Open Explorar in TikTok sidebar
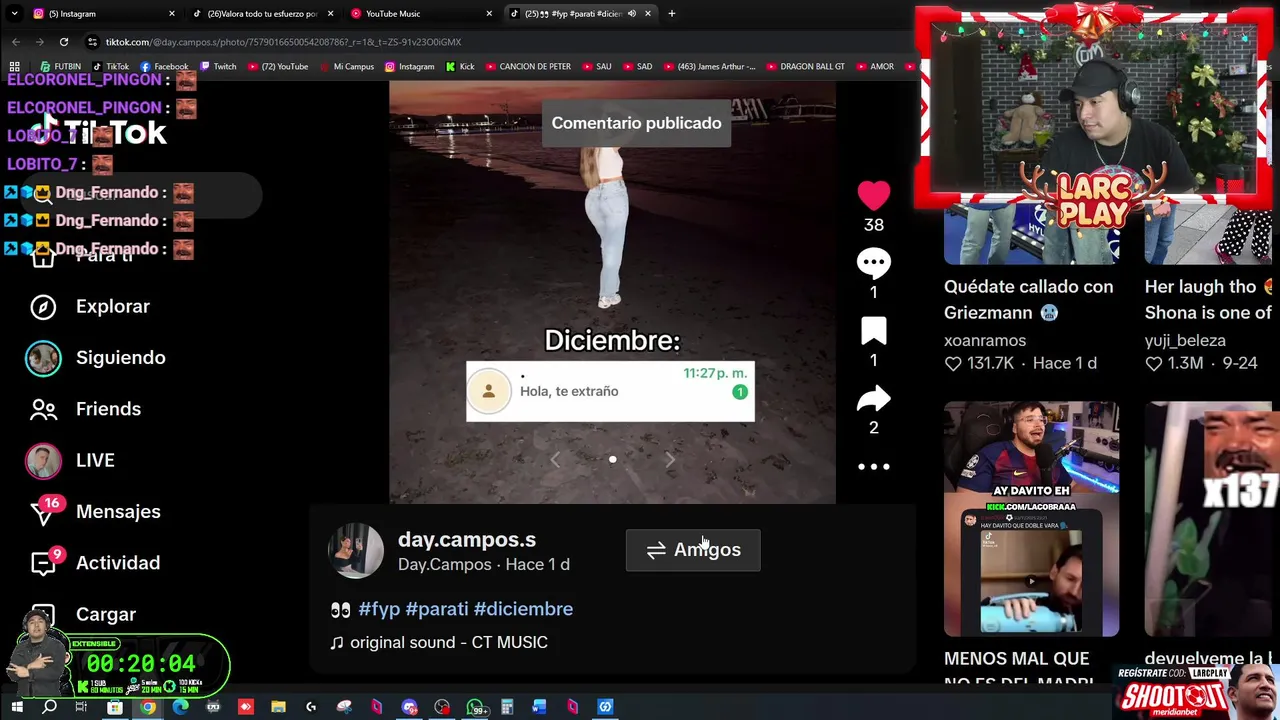Viewport: 1280px width, 720px height. coord(112,306)
